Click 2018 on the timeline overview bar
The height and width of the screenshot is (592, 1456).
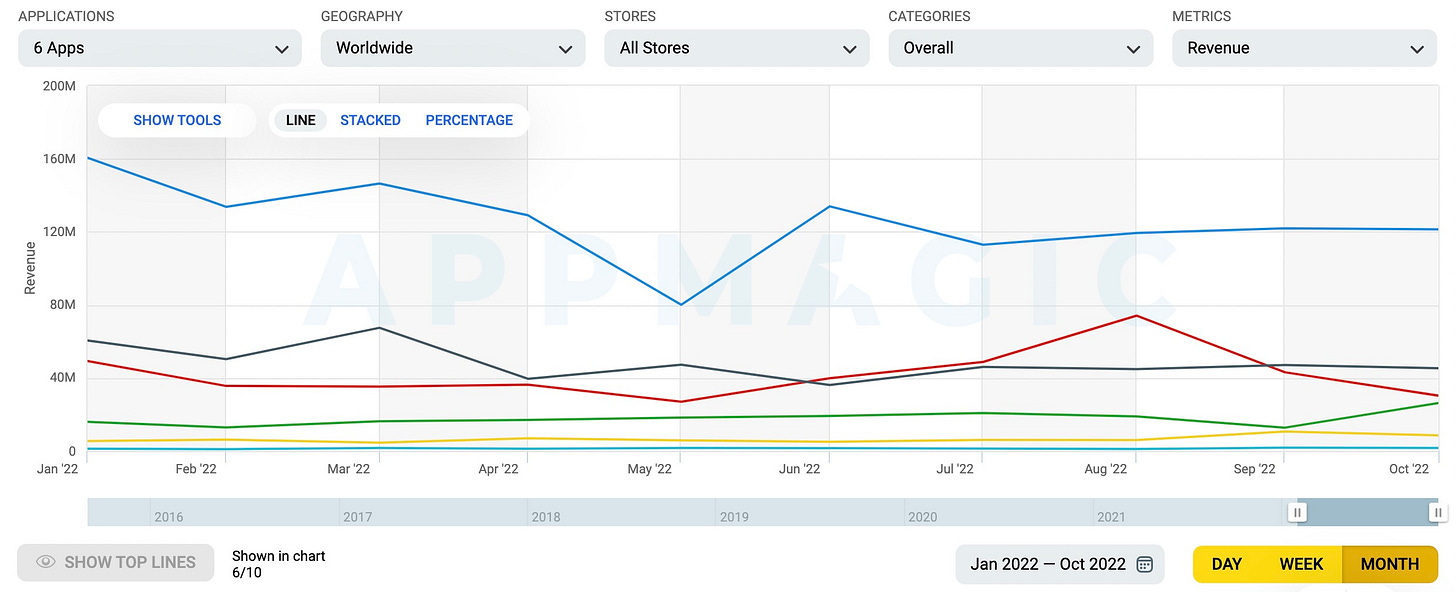546,517
